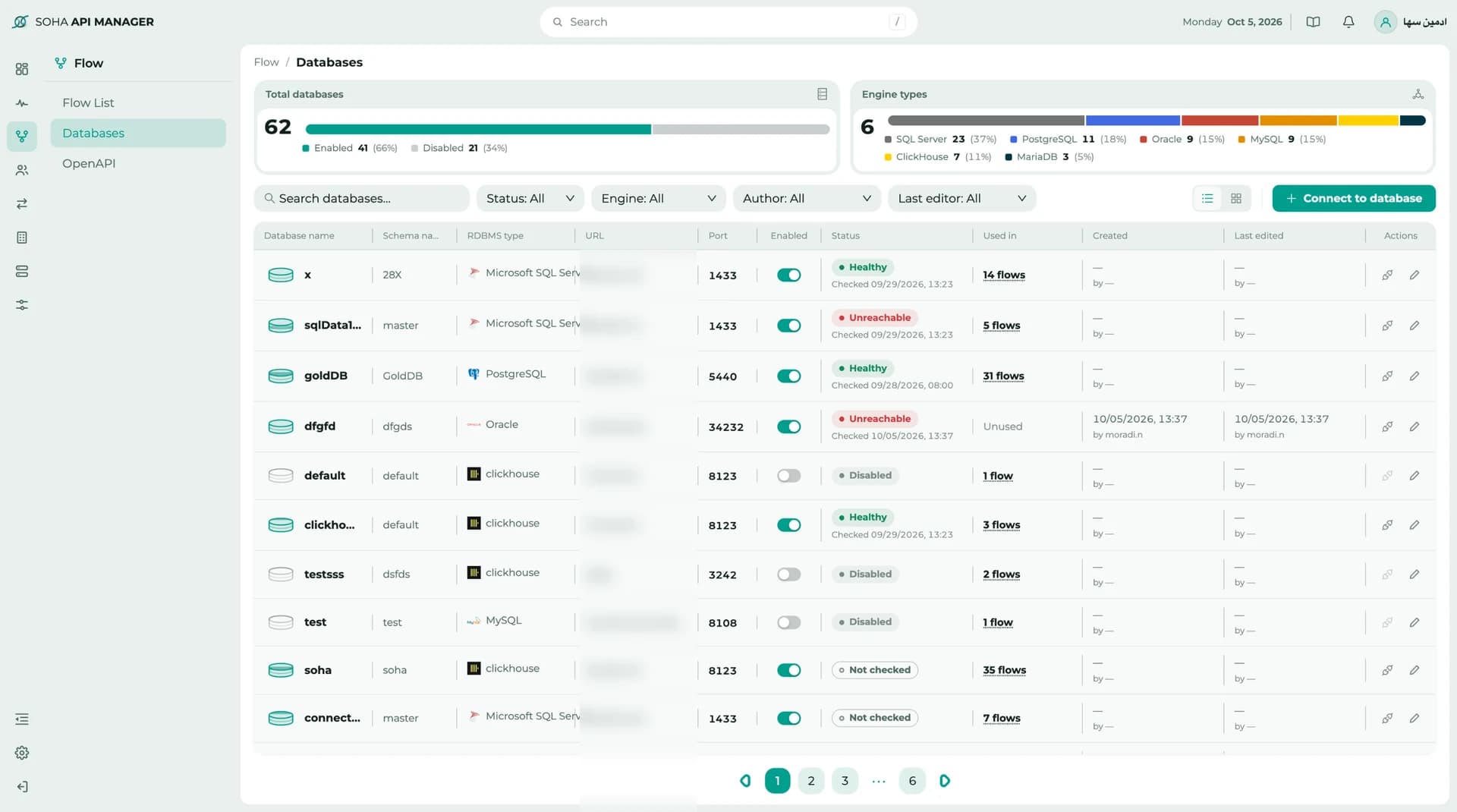
Task: Enable the testsss database toggle
Action: point(788,574)
